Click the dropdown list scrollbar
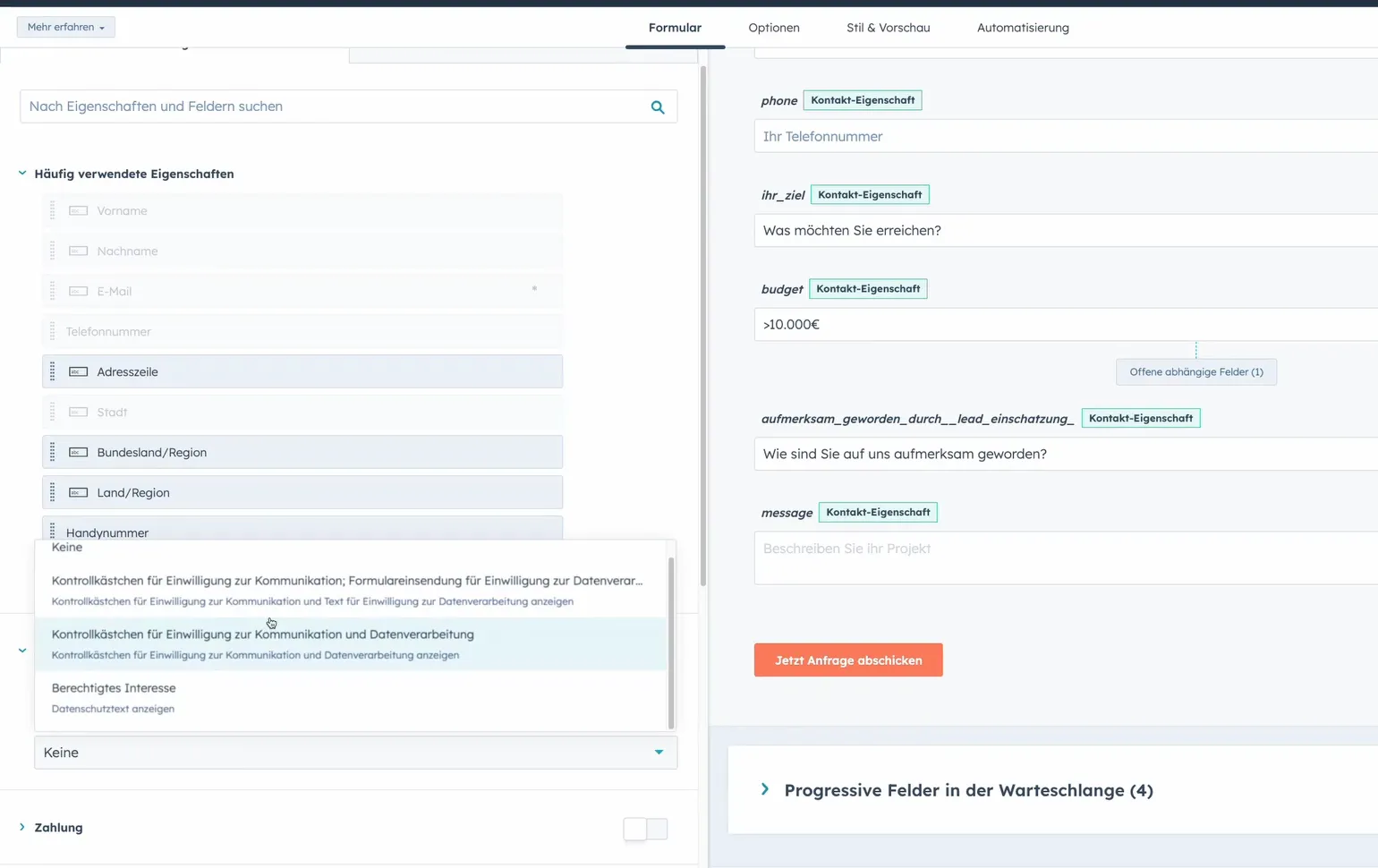This screenshot has width=1378, height=868. (671, 642)
